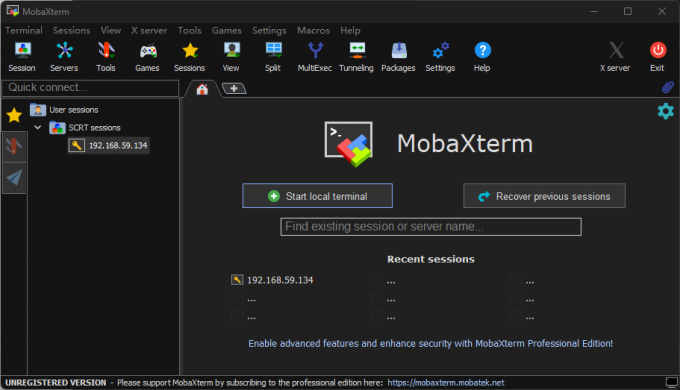Click the key icon beside recent 192.168.59.134
The height and width of the screenshot is (390, 680).
[x=237, y=280]
